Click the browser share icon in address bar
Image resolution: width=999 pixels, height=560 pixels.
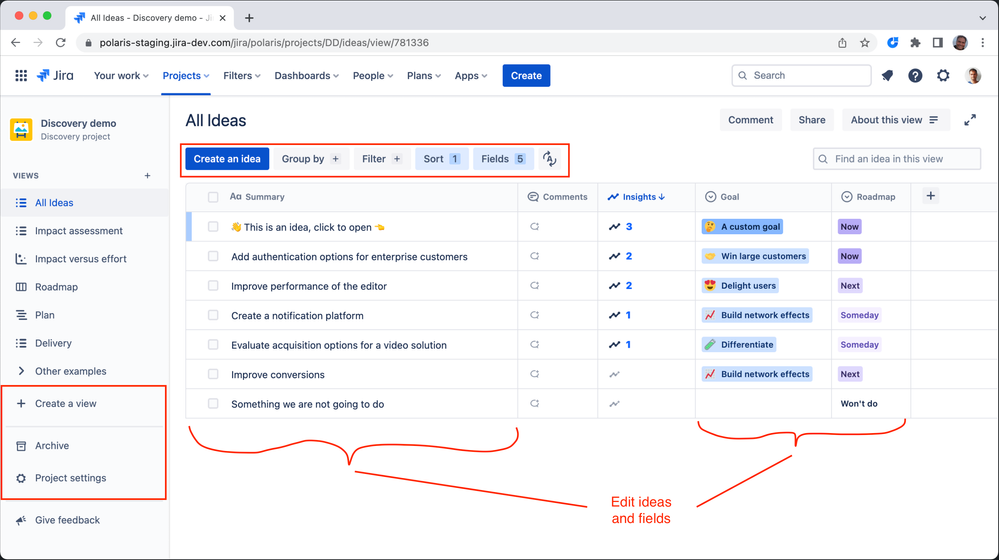(842, 43)
